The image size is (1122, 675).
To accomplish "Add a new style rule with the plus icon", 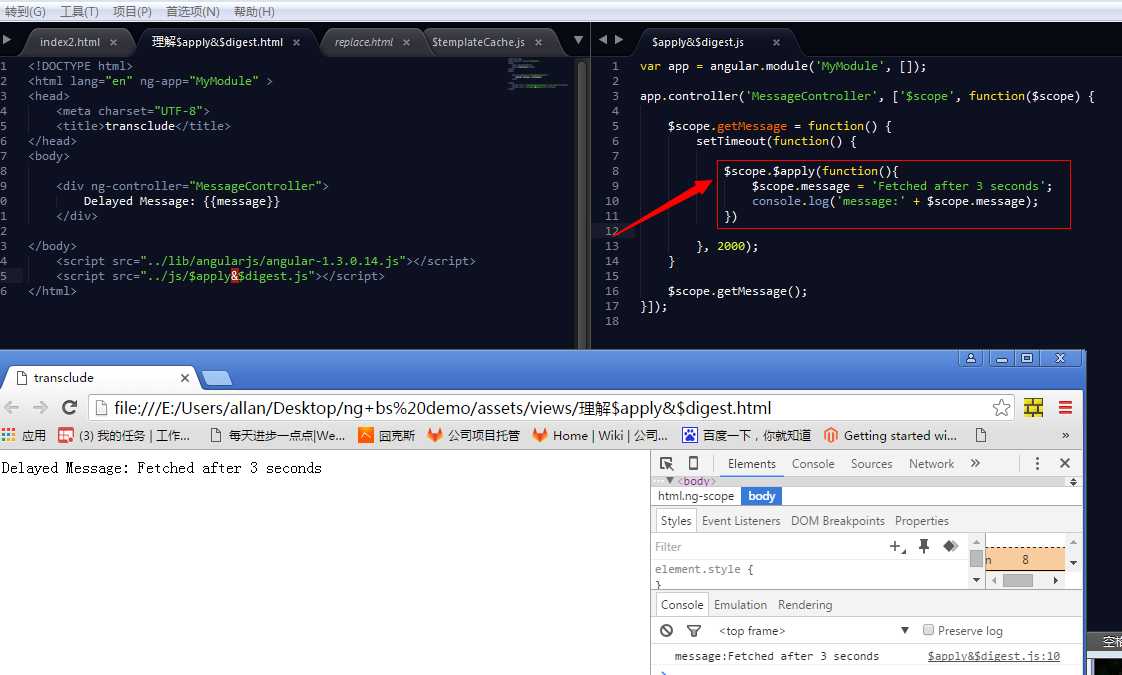I will 897,547.
